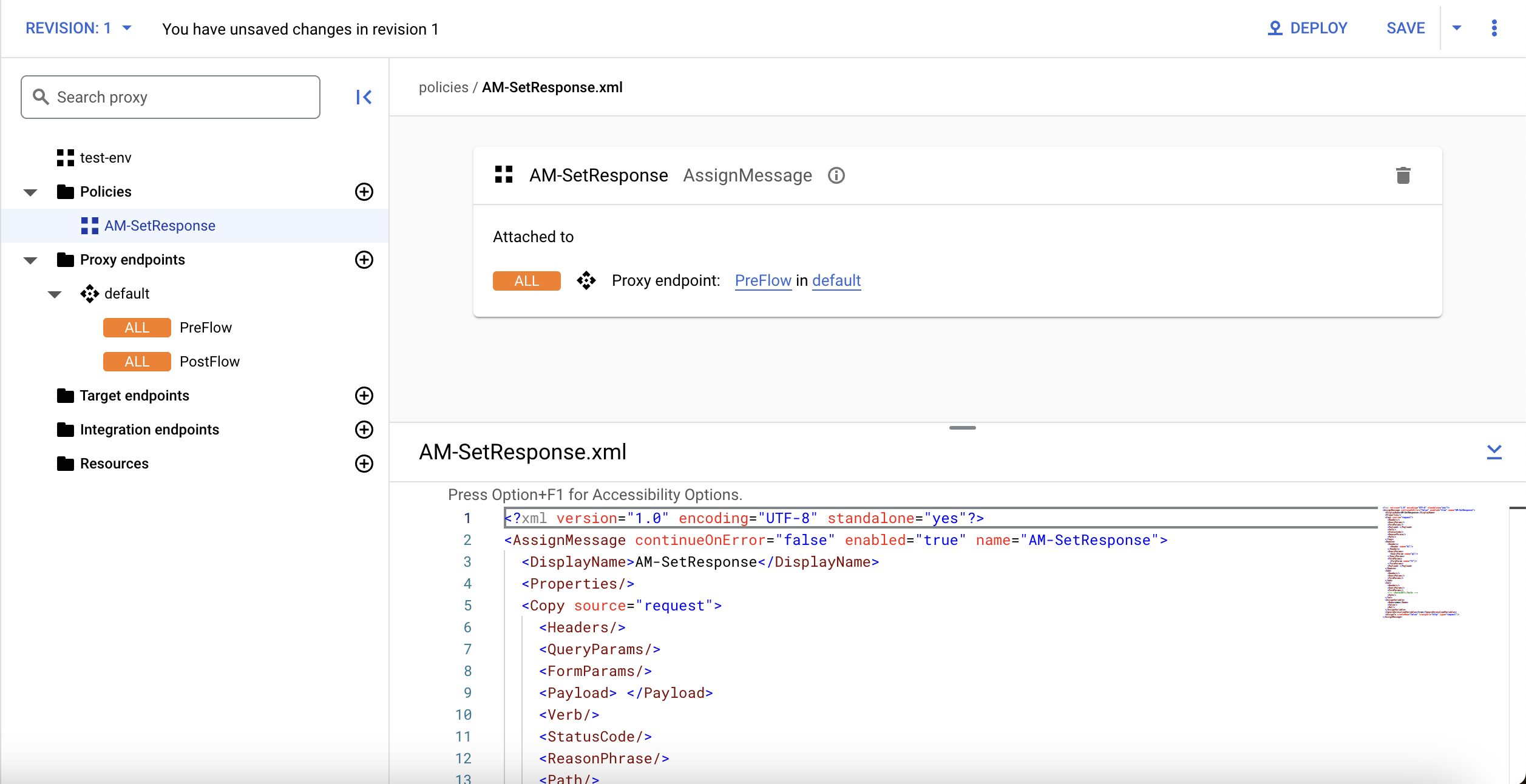Open the Revision 1 dropdown

(x=78, y=28)
